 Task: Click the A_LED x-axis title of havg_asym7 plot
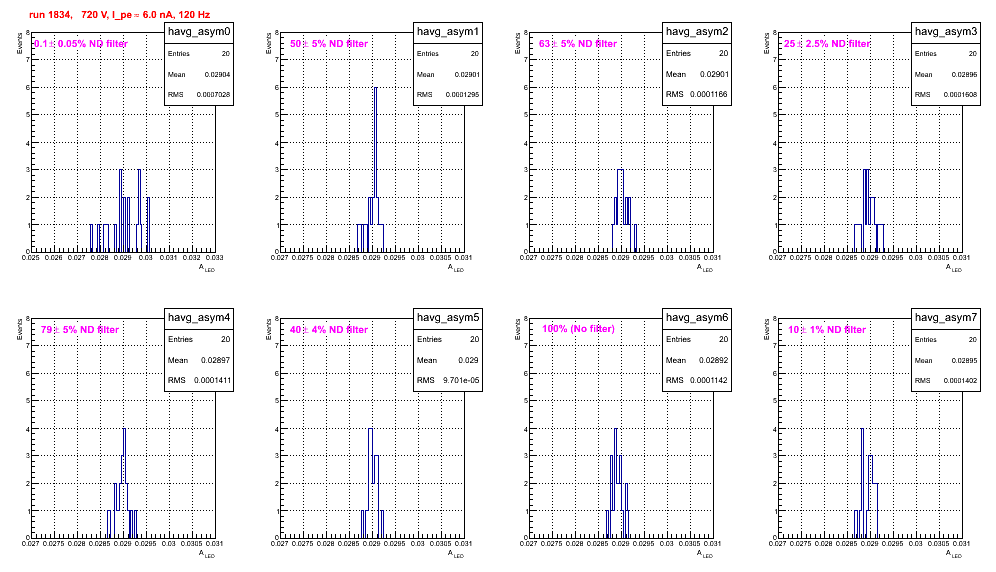(x=954, y=554)
